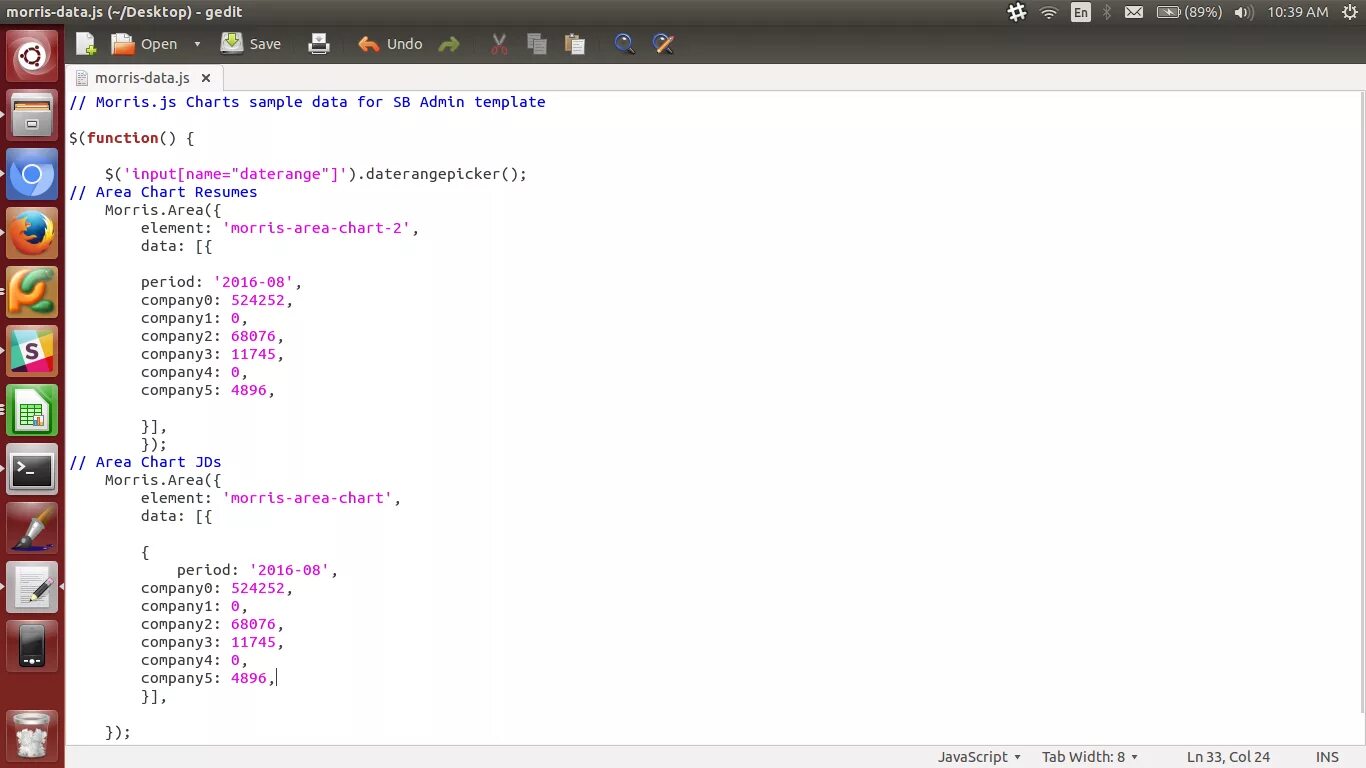This screenshot has height=768, width=1366.
Task: Open a file with Open button
Action: pyautogui.click(x=144, y=44)
